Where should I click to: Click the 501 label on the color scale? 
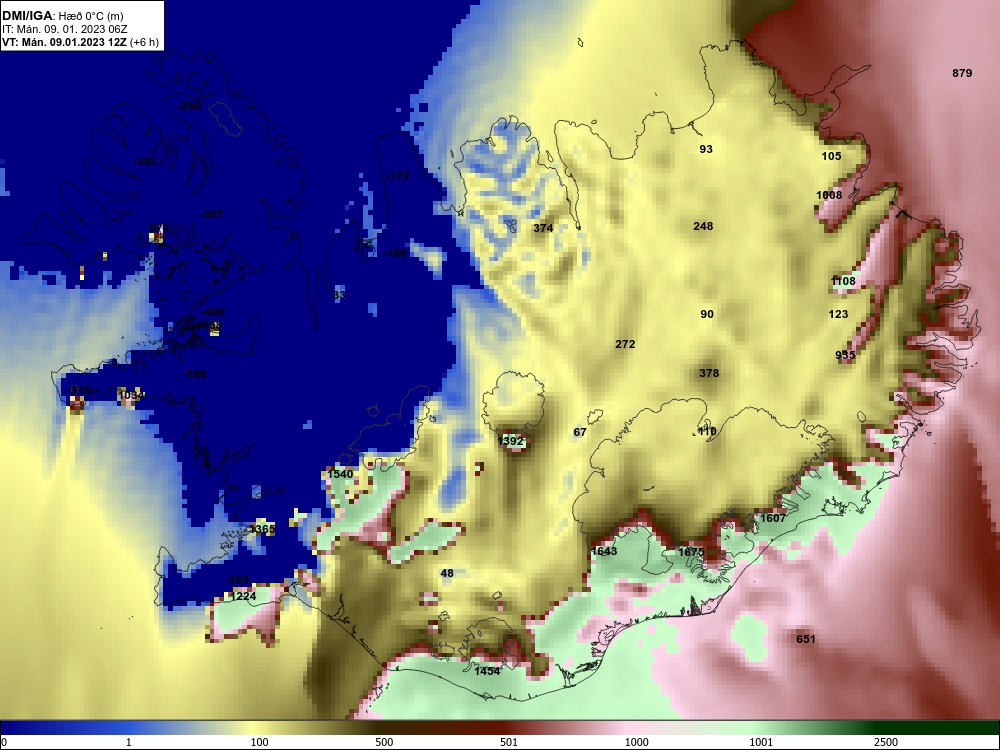point(509,742)
